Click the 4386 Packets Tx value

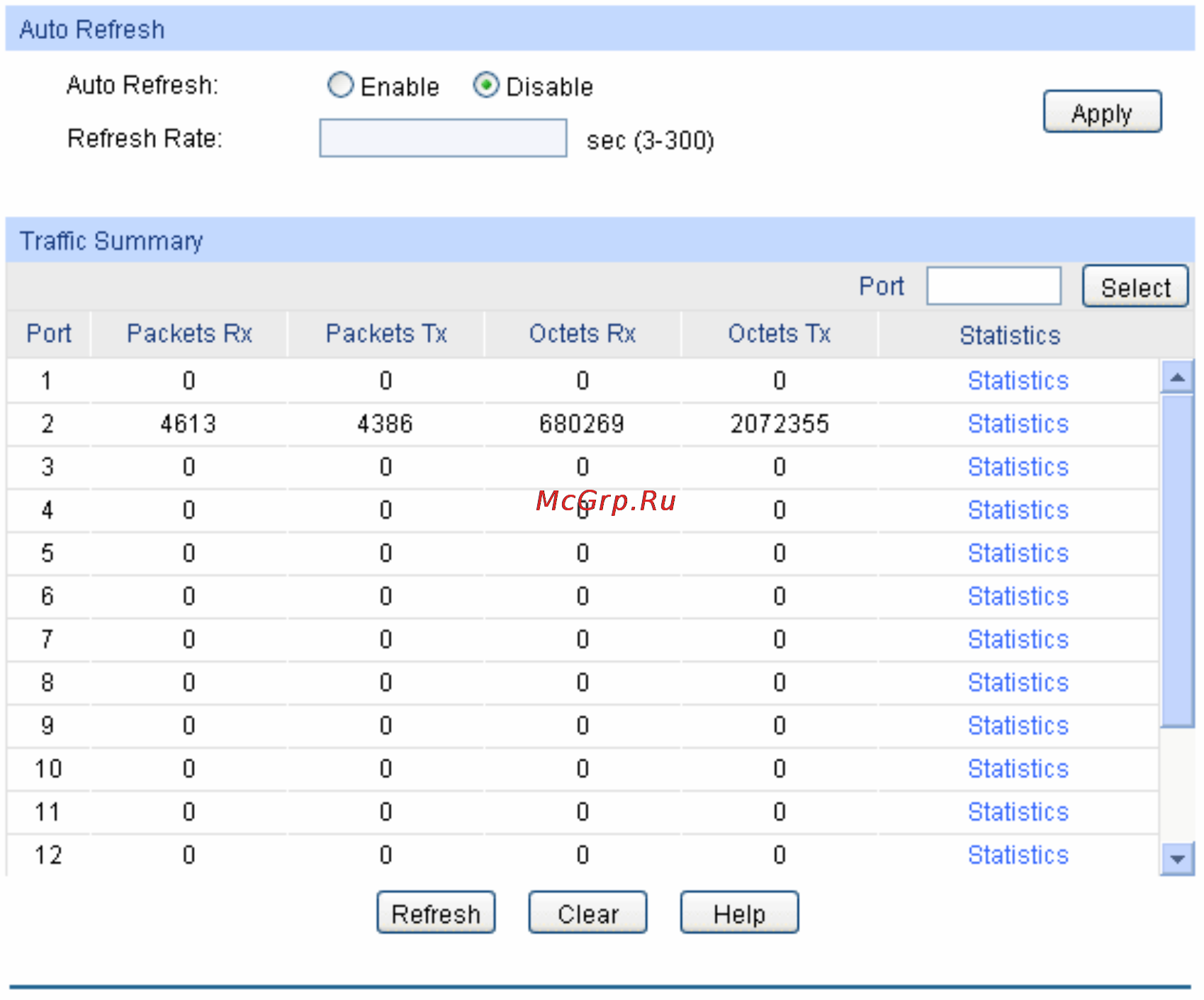click(385, 424)
